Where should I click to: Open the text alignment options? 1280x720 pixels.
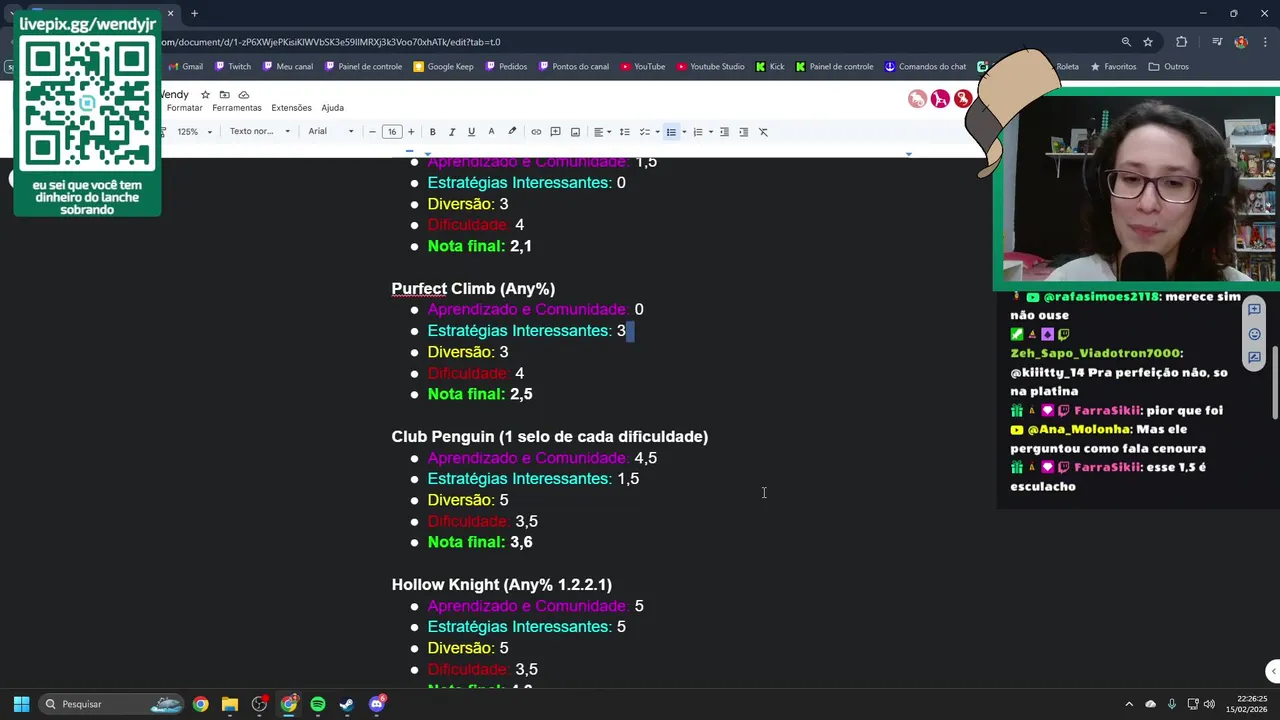(601, 132)
